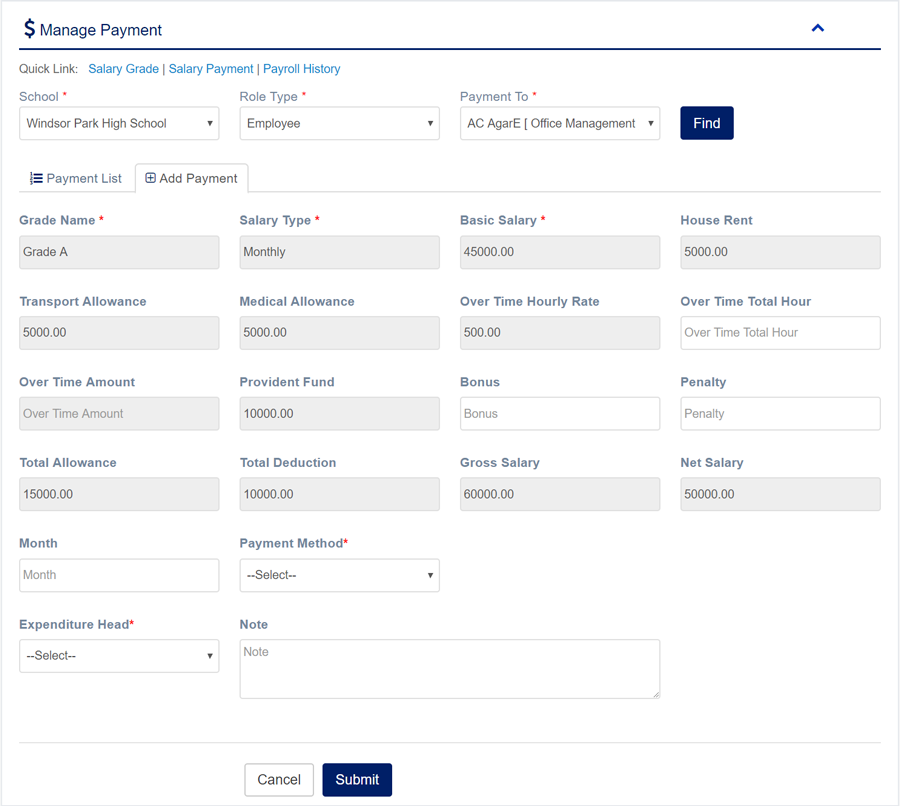This screenshot has width=900, height=806.
Task: Expand the Role Type dropdown
Action: point(339,124)
